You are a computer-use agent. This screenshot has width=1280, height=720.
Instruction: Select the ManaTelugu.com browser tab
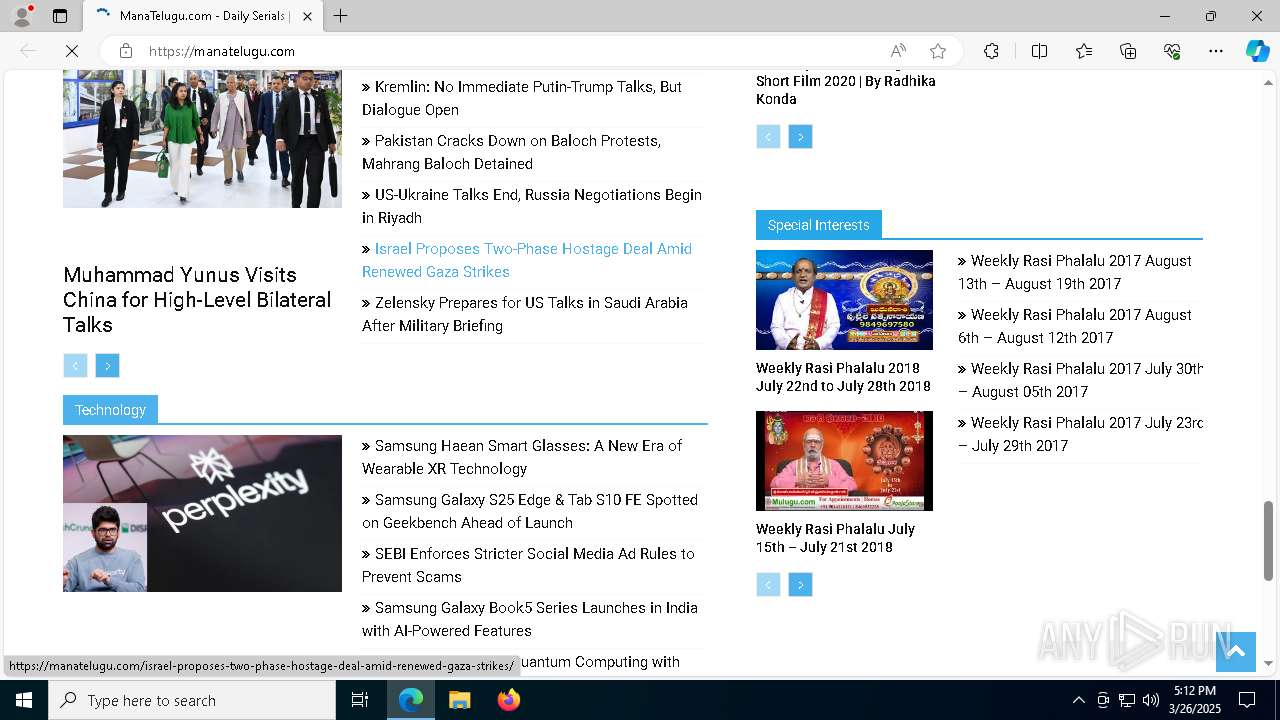(x=203, y=16)
